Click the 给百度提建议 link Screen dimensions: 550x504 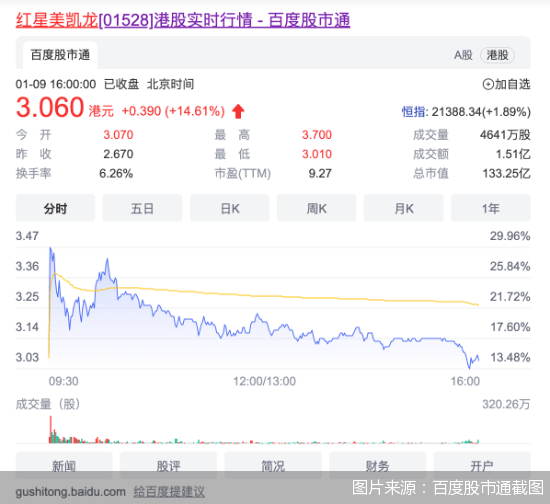coord(169,492)
